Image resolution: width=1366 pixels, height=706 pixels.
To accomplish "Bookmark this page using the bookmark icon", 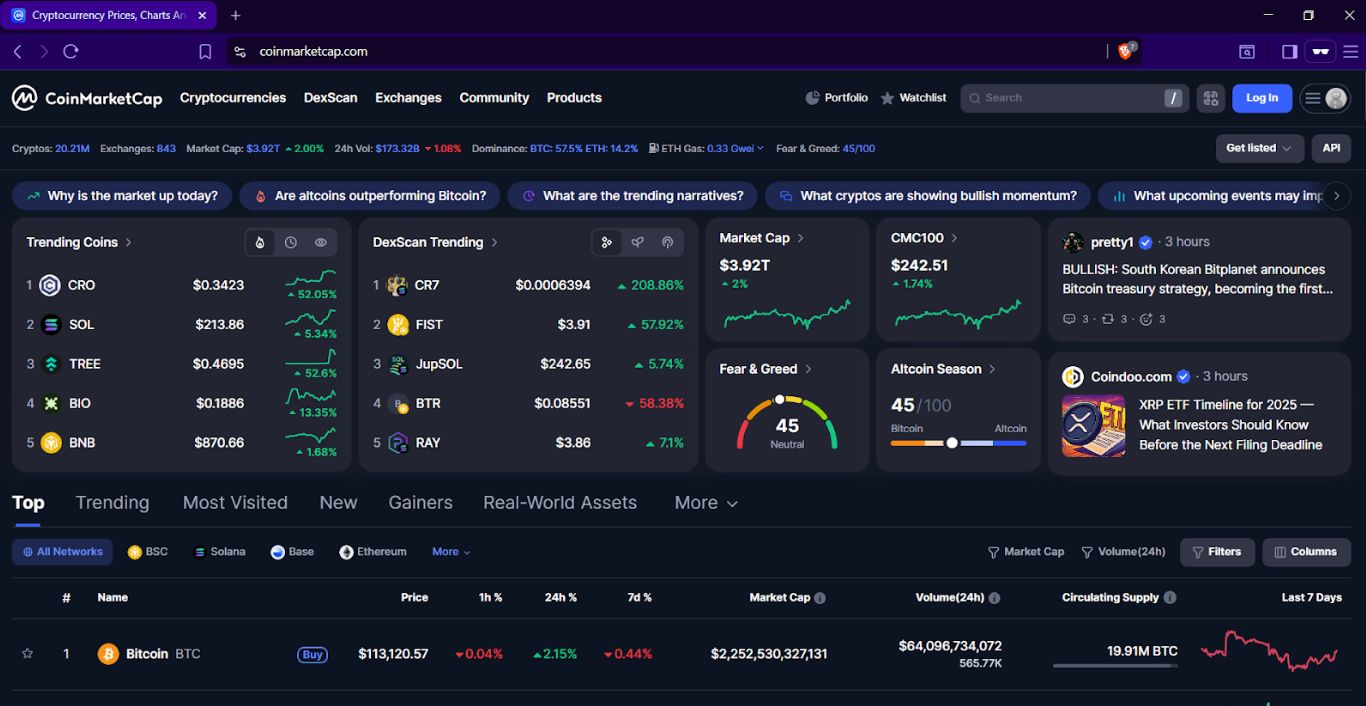I will pos(205,51).
